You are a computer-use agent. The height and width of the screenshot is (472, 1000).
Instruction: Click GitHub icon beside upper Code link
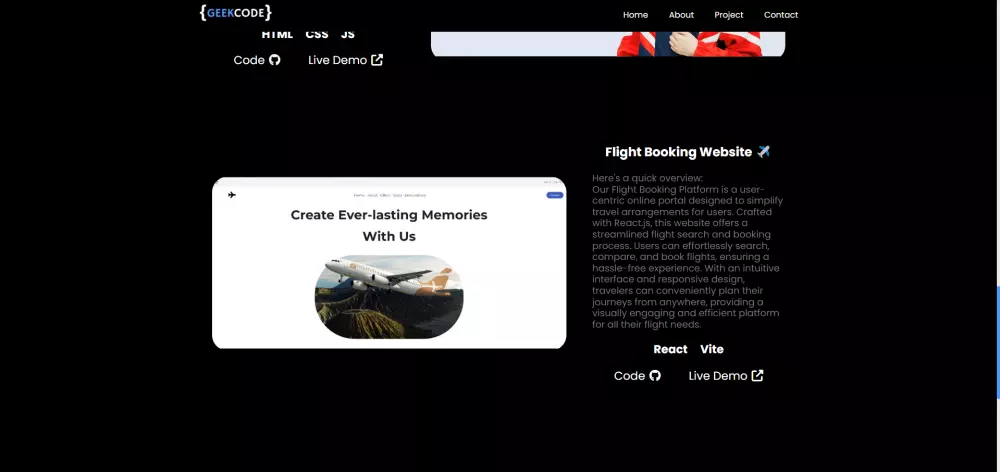pos(274,60)
